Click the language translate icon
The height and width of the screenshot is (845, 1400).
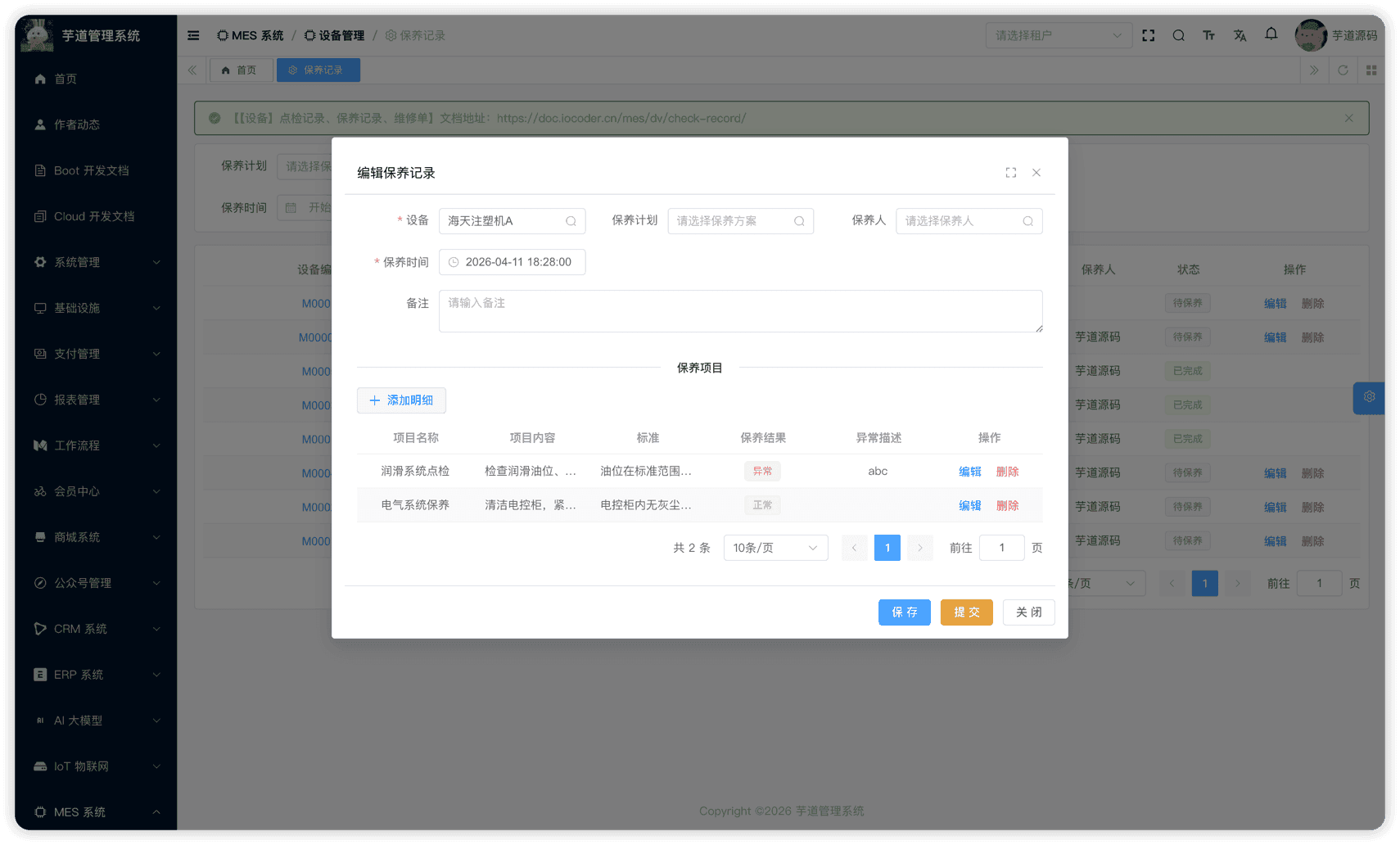pos(1240,35)
